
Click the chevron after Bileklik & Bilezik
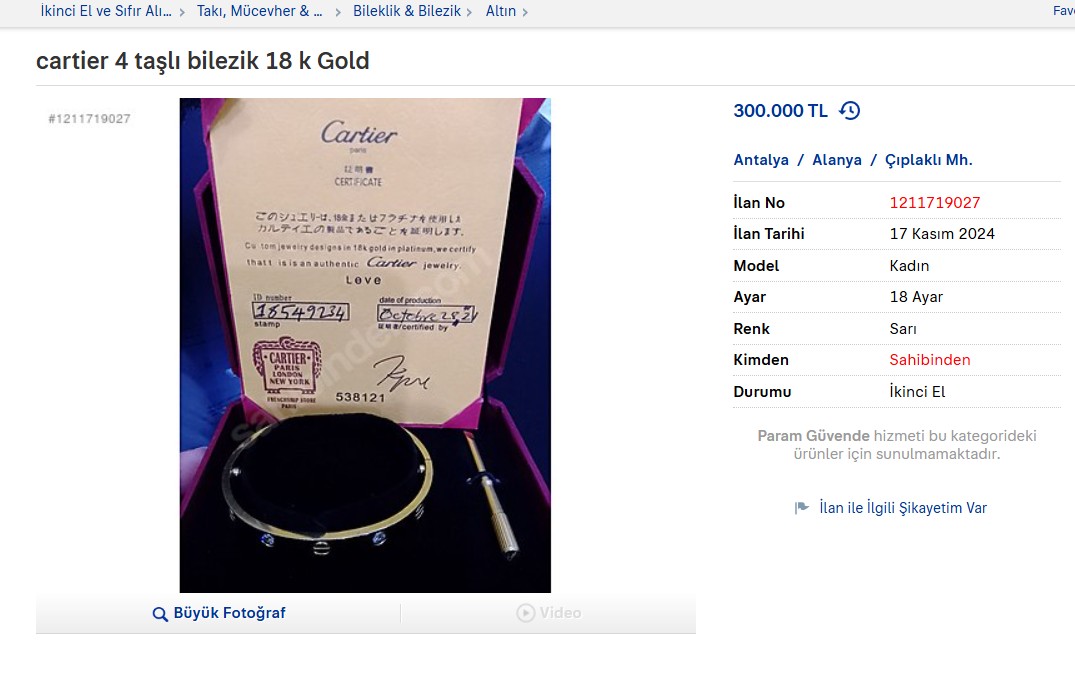coord(470,12)
